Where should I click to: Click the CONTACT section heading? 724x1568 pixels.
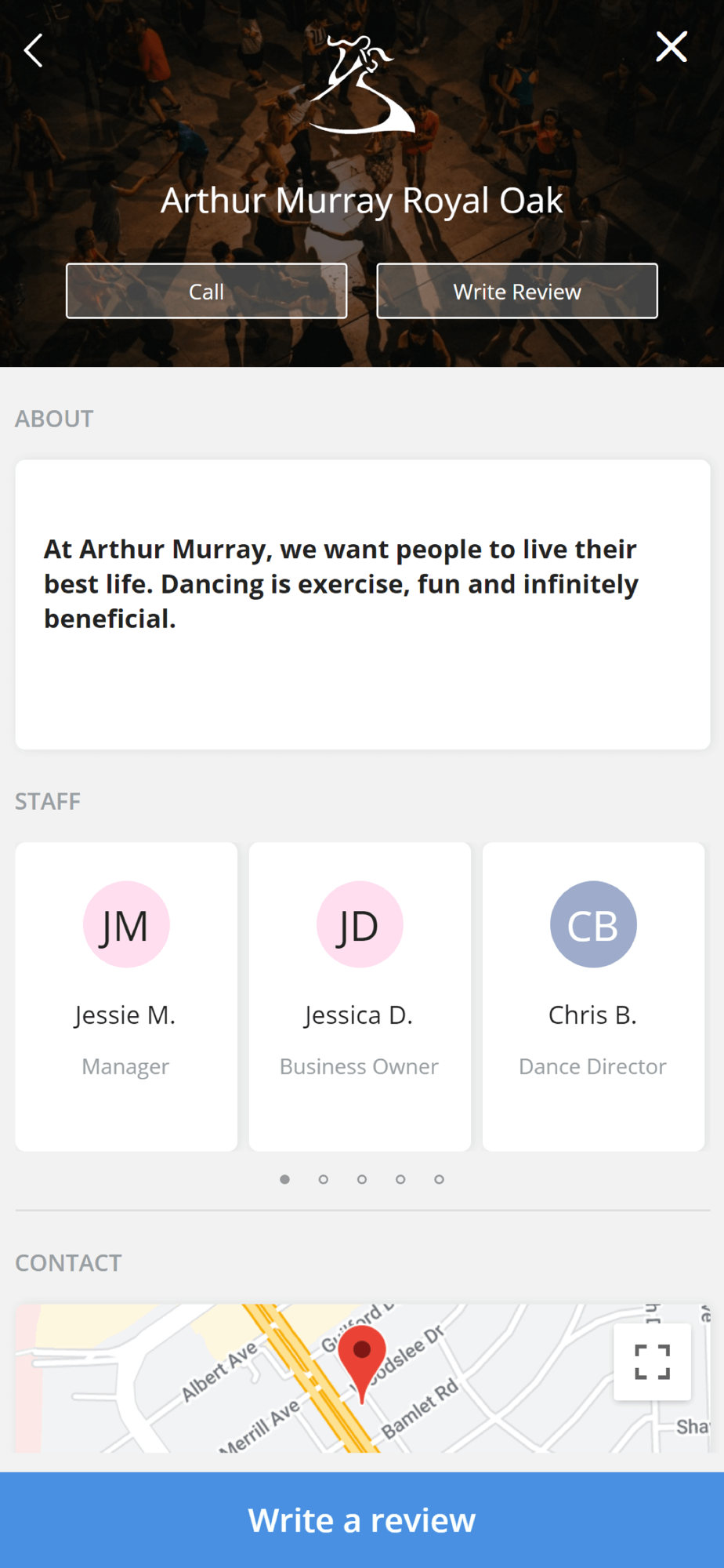pyautogui.click(x=68, y=1262)
